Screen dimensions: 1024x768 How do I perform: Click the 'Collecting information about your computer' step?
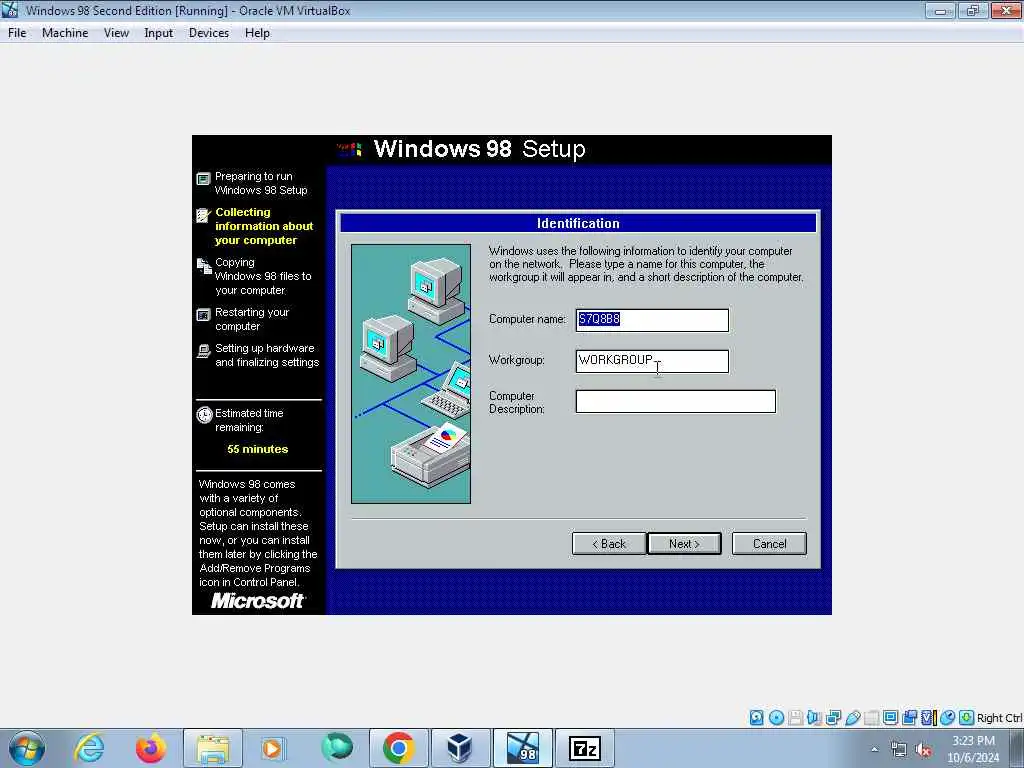click(264, 226)
